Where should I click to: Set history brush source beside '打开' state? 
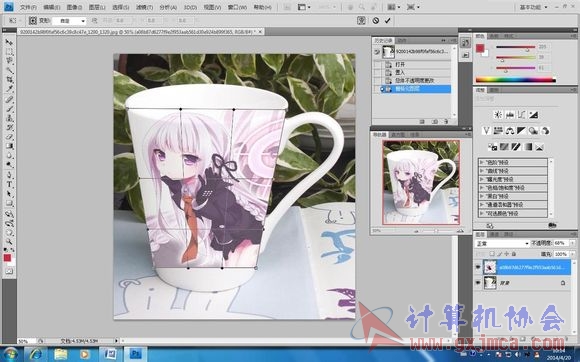tap(377, 64)
